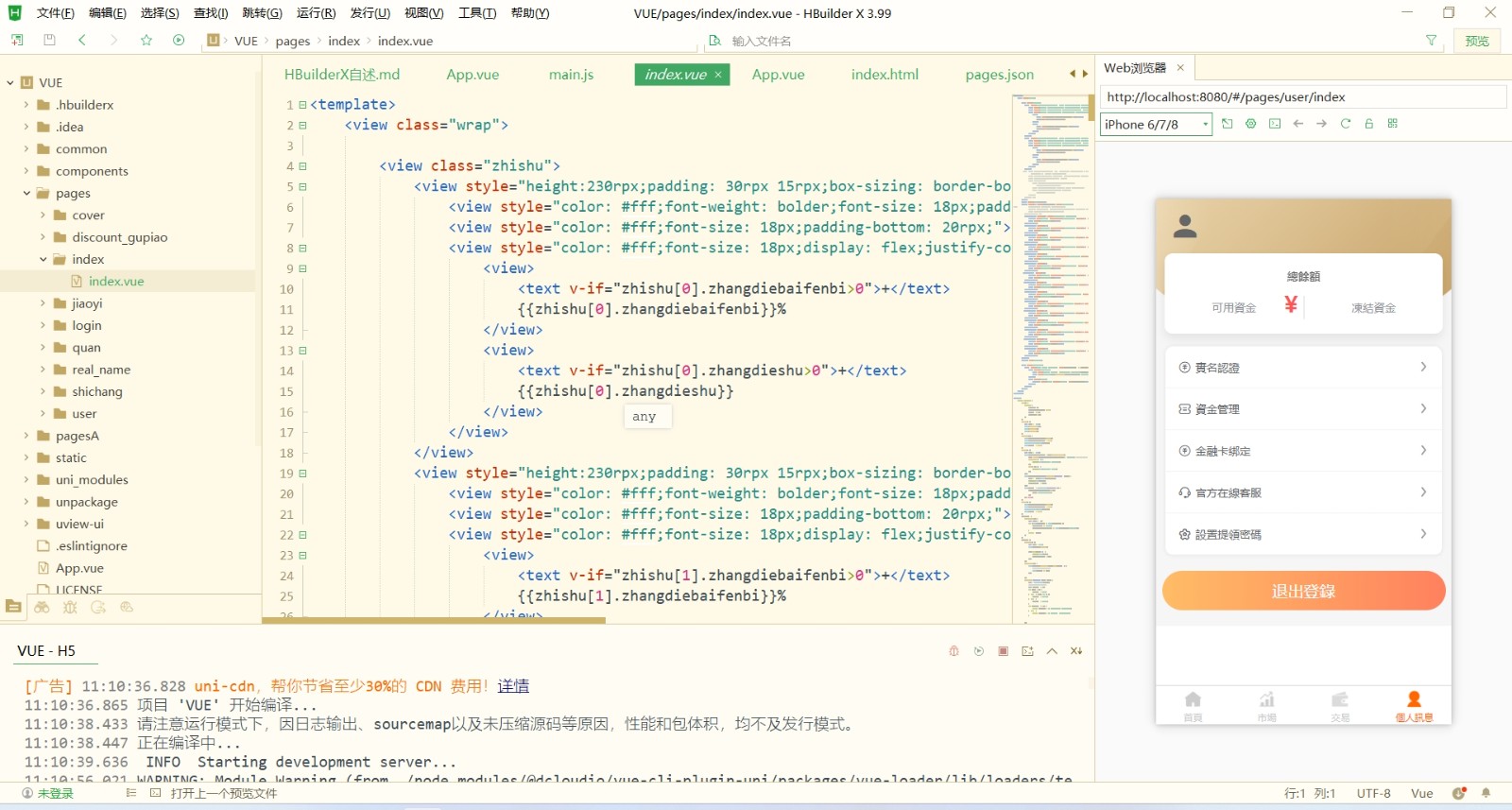The width and height of the screenshot is (1512, 810).
Task: Click the 详情 link in console
Action: pyautogui.click(x=513, y=686)
